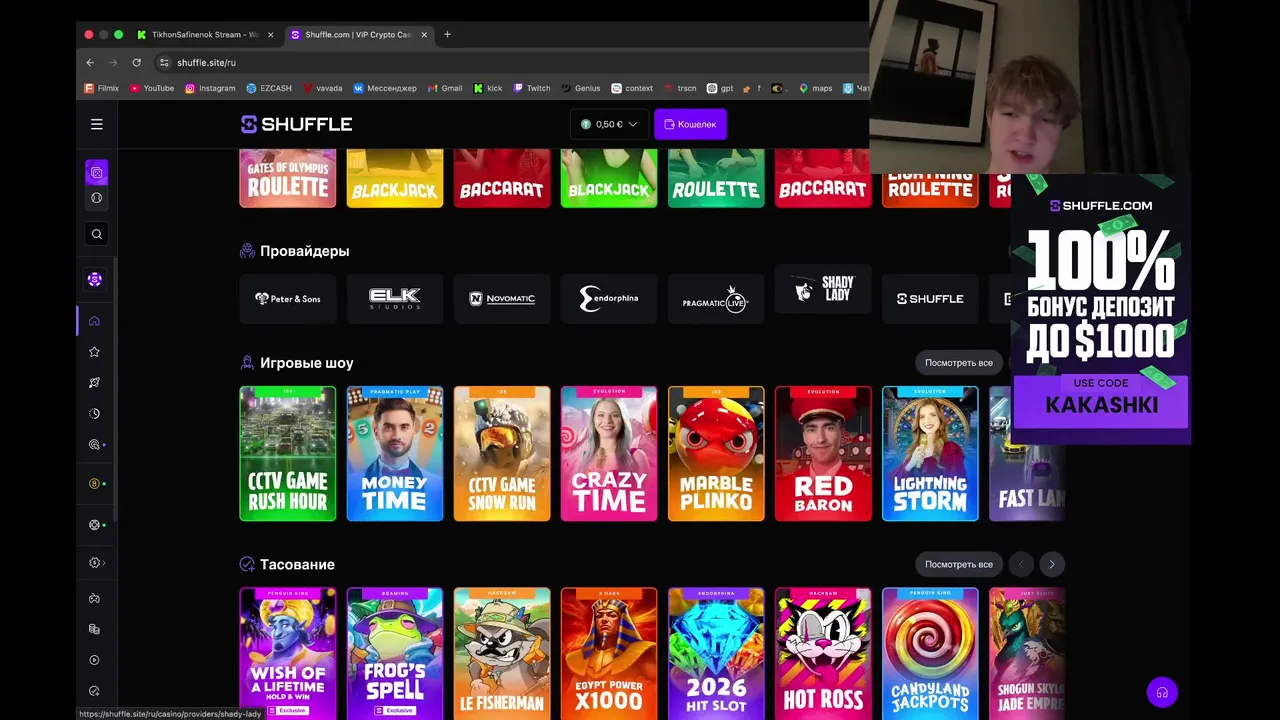
Task: Select Shuffle provider tile
Action: (x=930, y=299)
